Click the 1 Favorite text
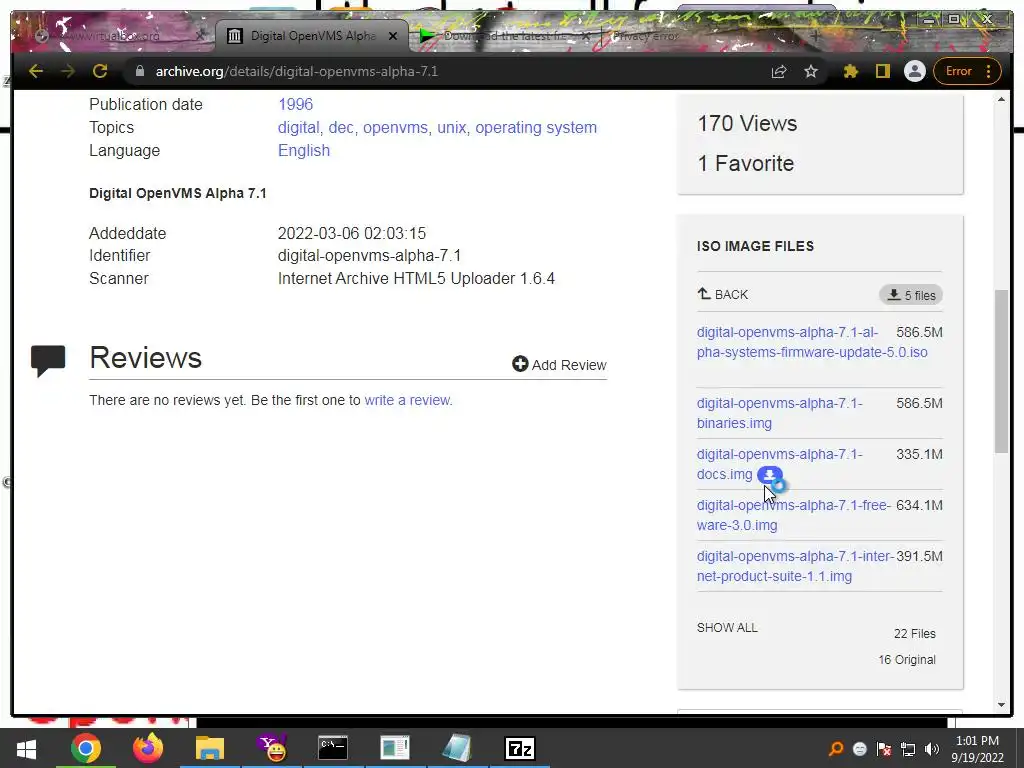Screen dimensions: 1024x768 pos(746,163)
